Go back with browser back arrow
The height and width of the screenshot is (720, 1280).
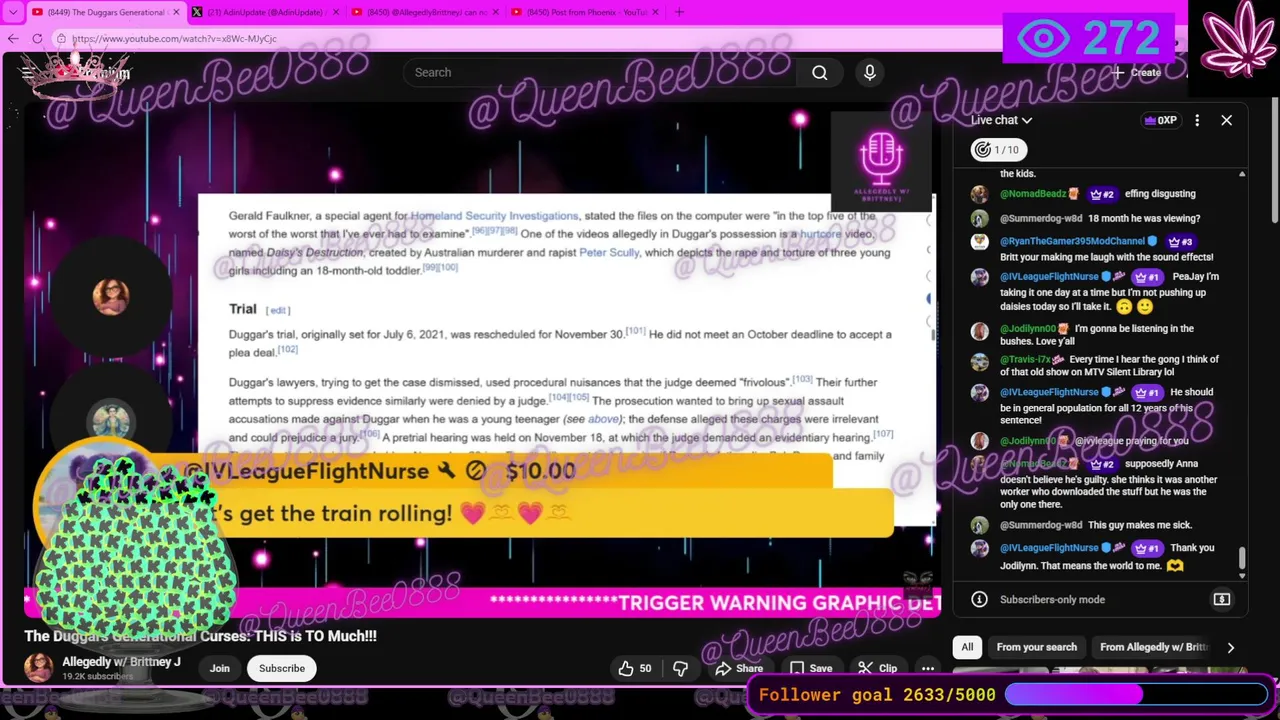[13, 38]
